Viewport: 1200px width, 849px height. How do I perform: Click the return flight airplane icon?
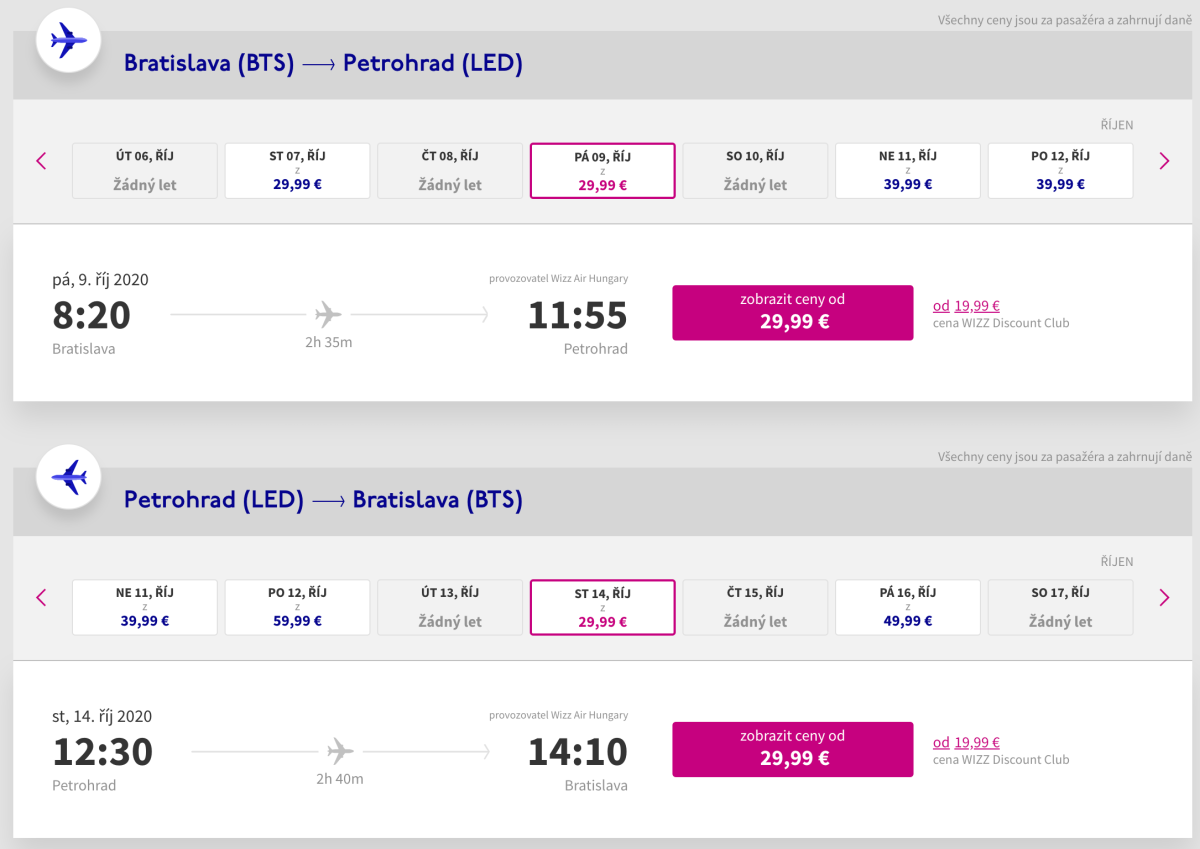point(68,478)
